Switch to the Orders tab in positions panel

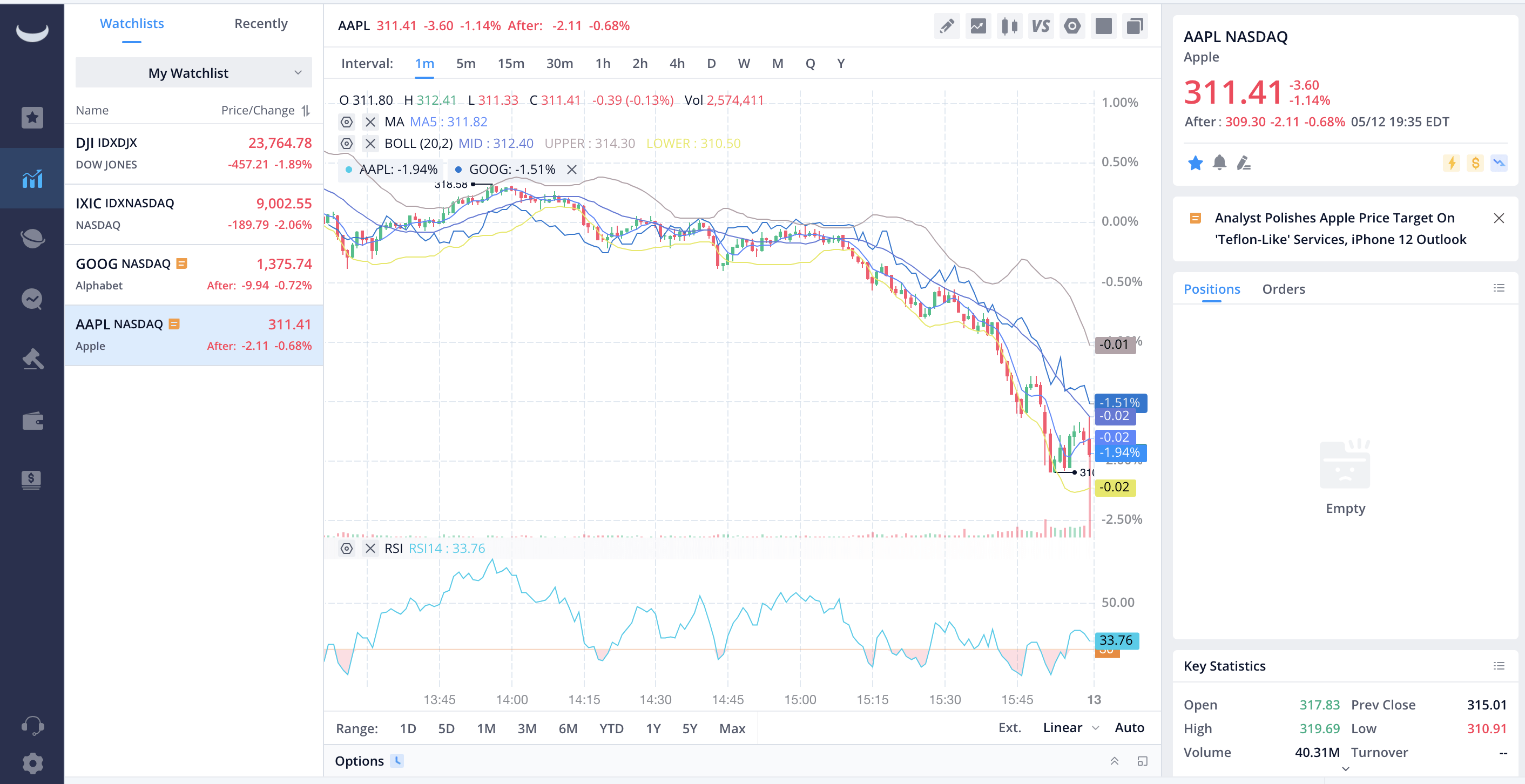click(x=1283, y=288)
